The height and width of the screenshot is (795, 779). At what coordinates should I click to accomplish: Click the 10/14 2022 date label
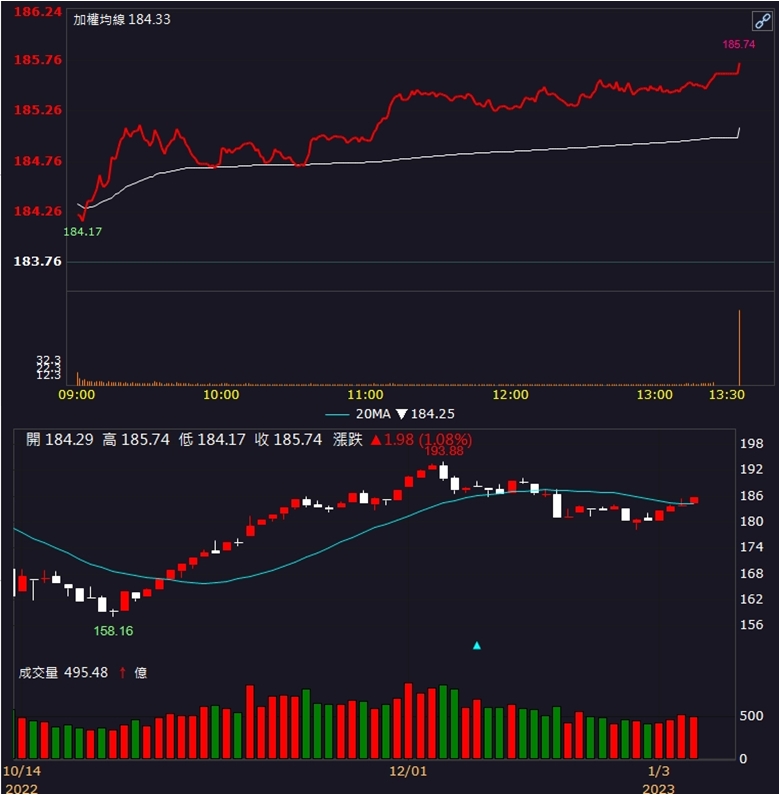coord(22,780)
